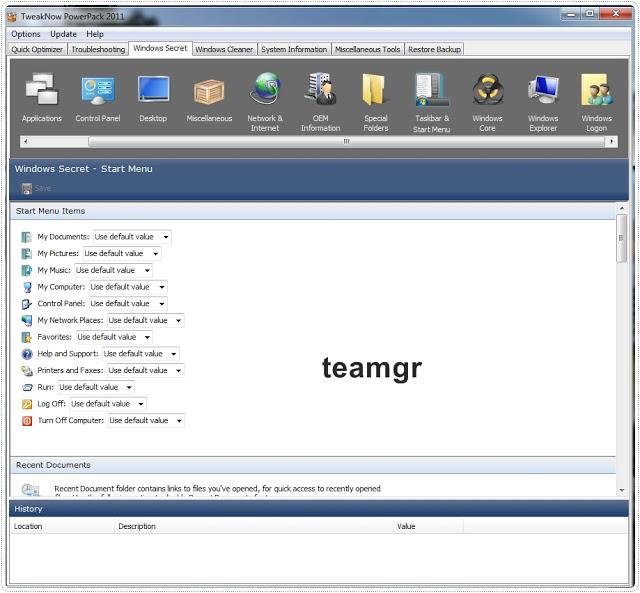Switch to the System Information tab
The width and height of the screenshot is (640, 593).
click(294, 49)
